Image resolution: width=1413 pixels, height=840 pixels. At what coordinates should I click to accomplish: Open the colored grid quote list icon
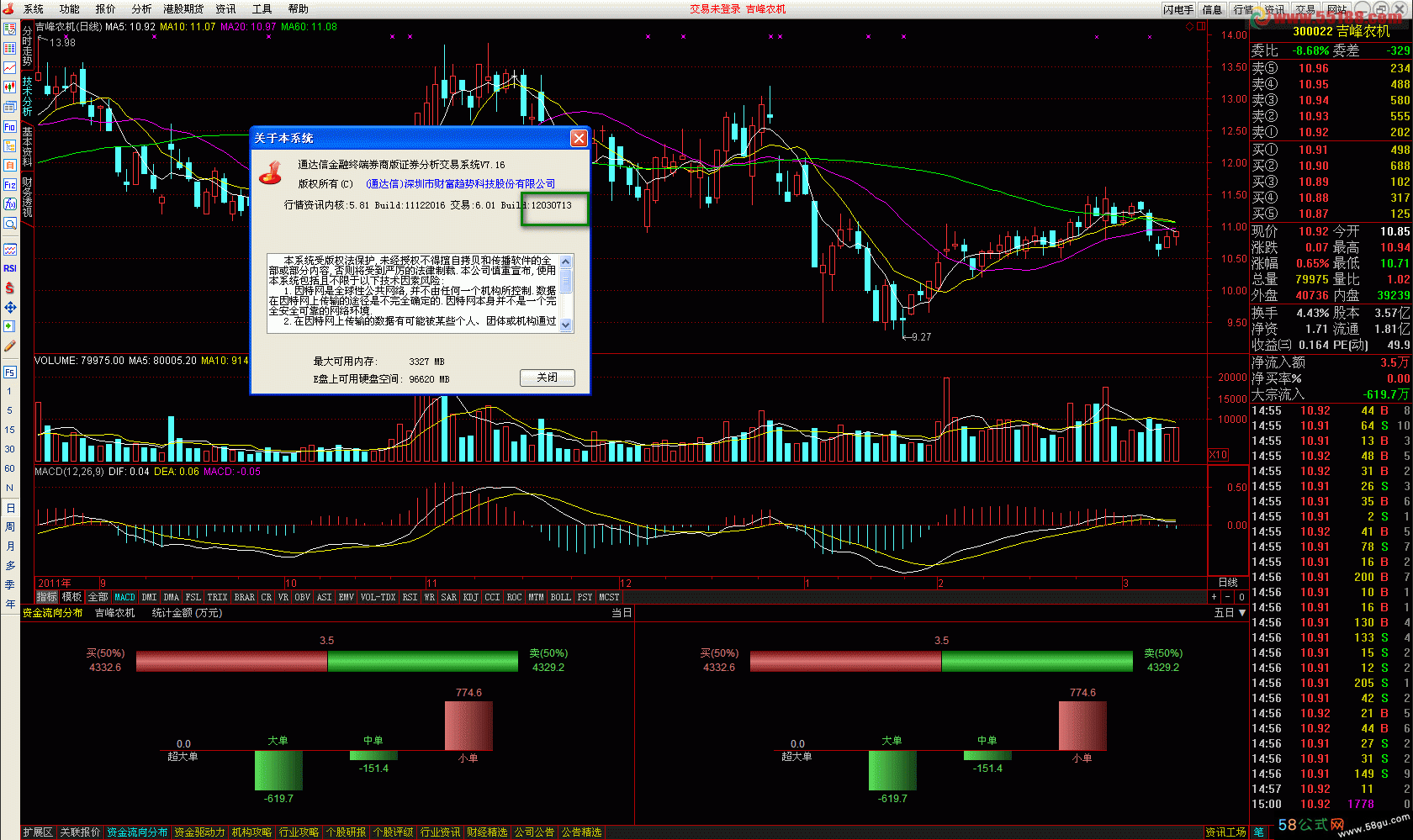[x=10, y=48]
